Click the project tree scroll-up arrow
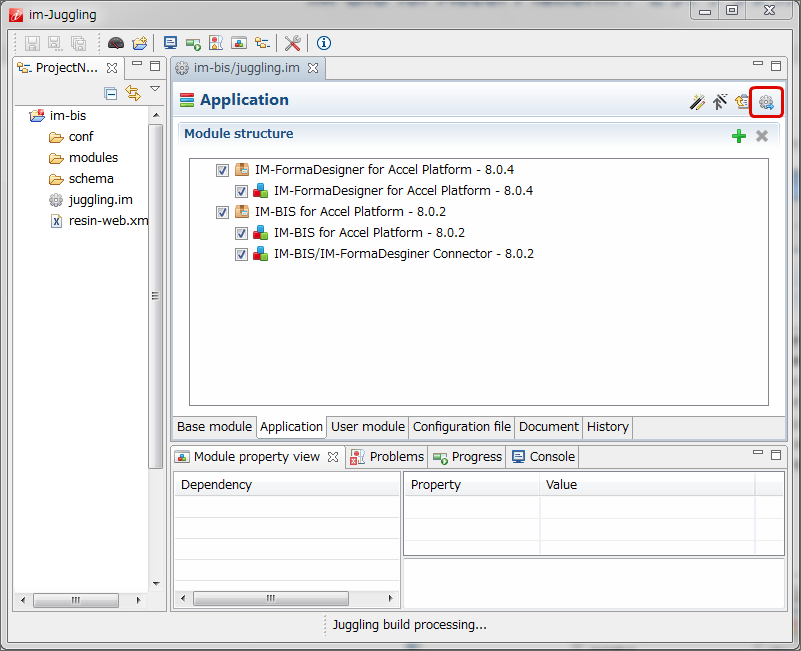 (x=156, y=115)
